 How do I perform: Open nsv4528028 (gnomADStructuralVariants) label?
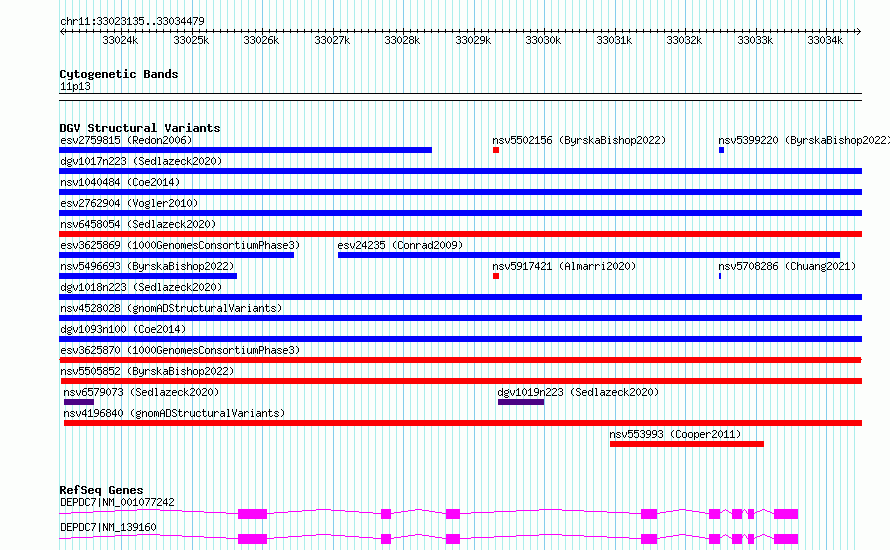(171, 308)
